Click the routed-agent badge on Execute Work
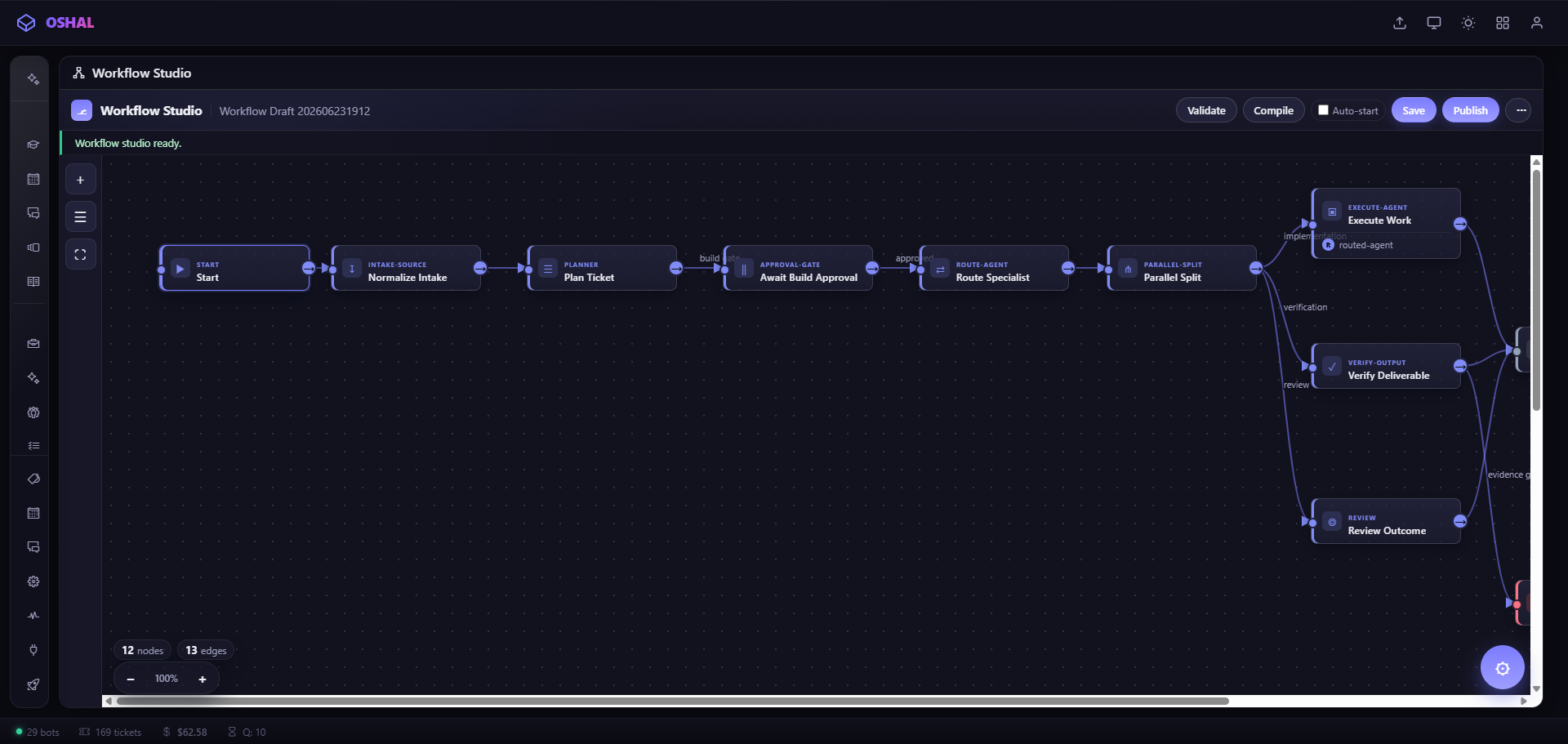This screenshot has height=744, width=1568. click(x=1358, y=245)
